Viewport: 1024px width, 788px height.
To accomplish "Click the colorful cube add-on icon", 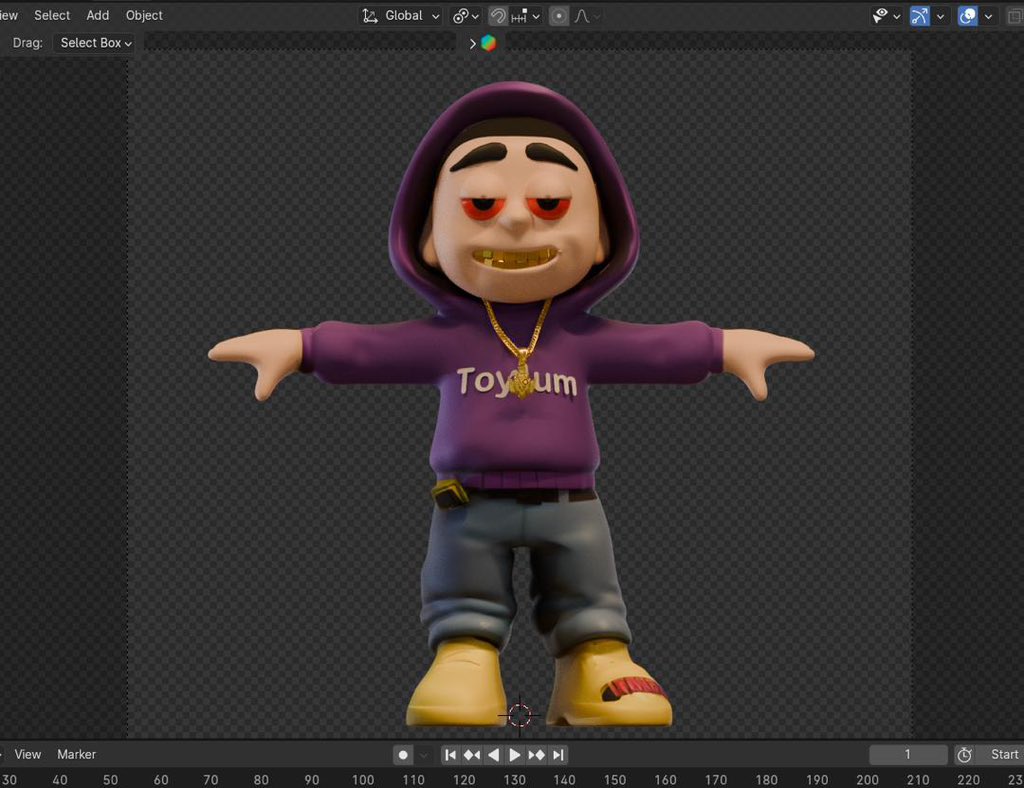I will click(x=488, y=43).
